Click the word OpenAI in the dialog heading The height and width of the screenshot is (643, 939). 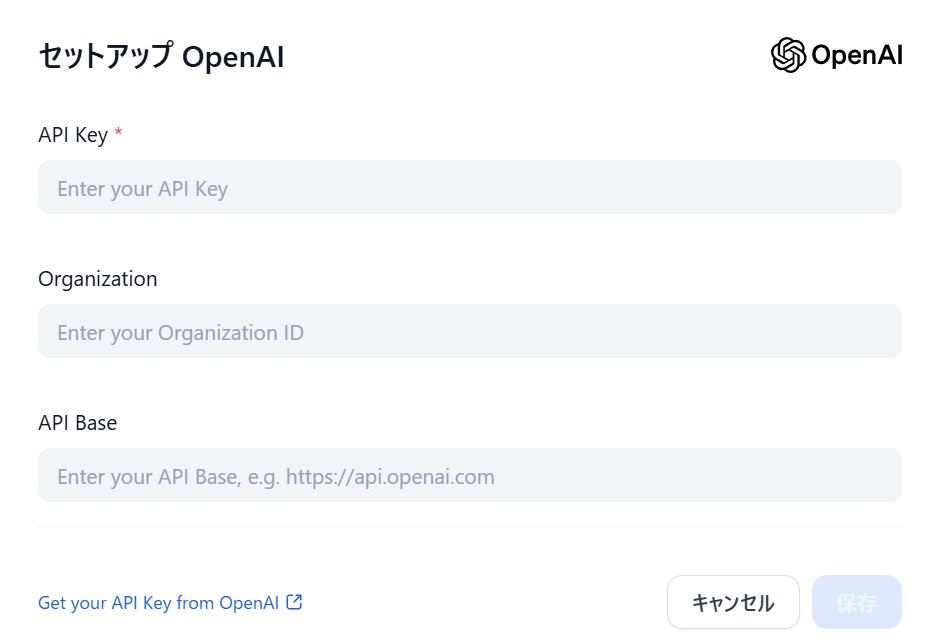[233, 57]
